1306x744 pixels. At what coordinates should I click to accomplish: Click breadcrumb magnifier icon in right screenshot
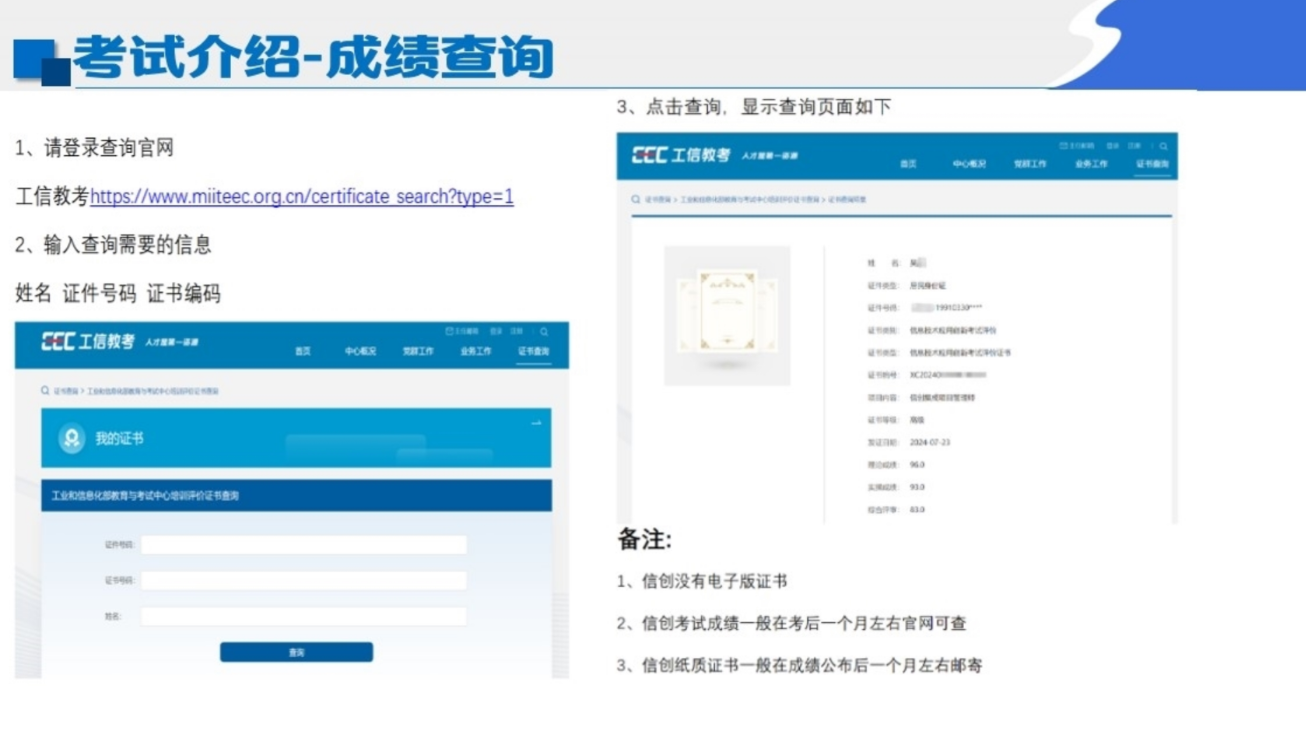click(635, 200)
